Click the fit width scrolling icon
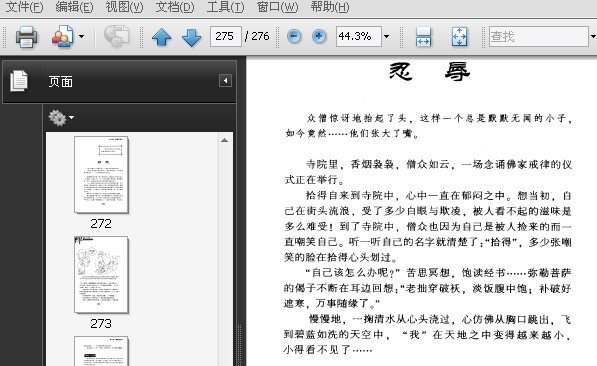This screenshot has height=366, width=597. click(423, 37)
